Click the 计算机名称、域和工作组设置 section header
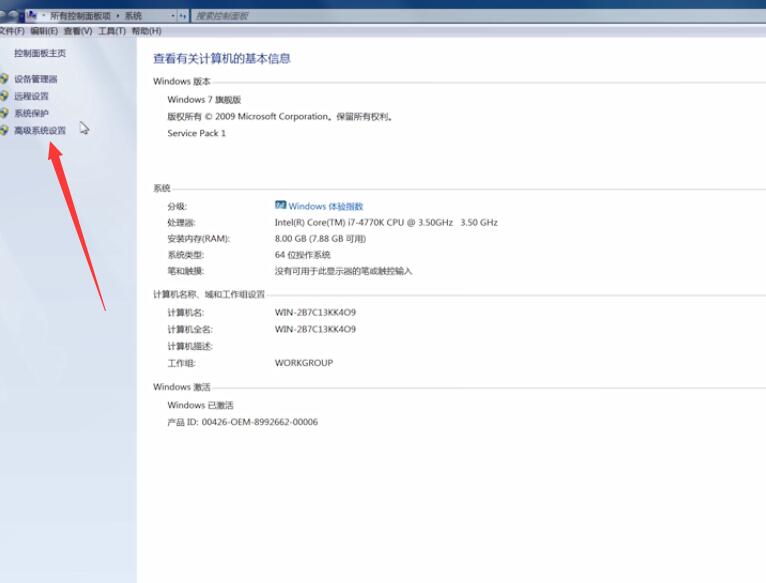Screen dimensions: 766x583 click(209, 294)
